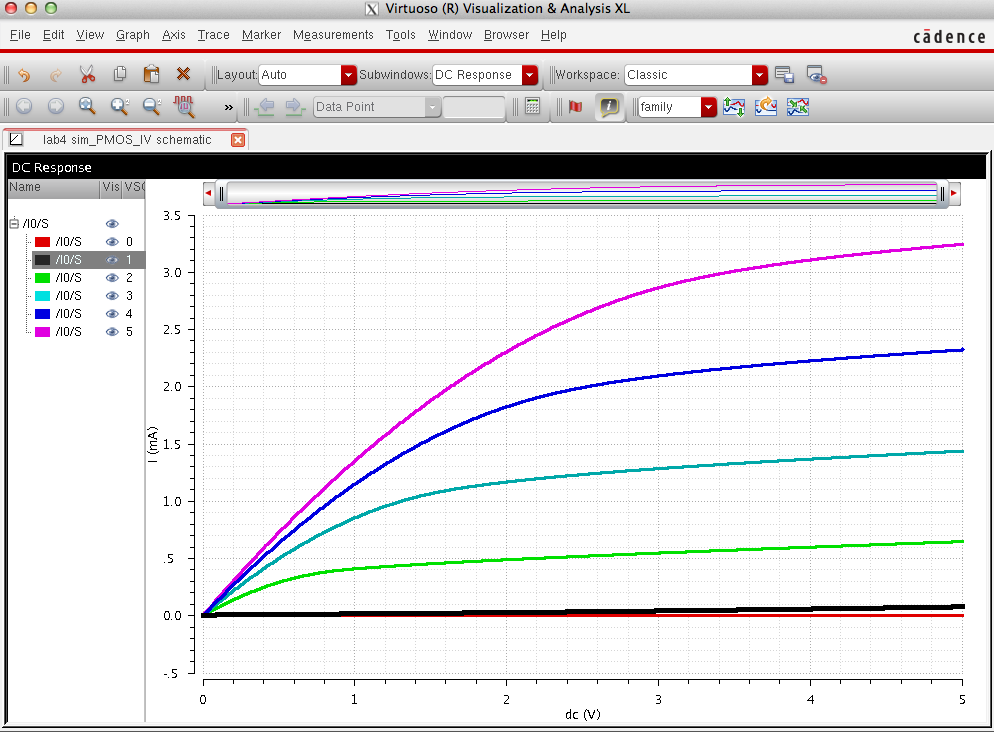Click the window eye icon beside Workspace
Viewport: 994px width, 732px height.
[816, 75]
